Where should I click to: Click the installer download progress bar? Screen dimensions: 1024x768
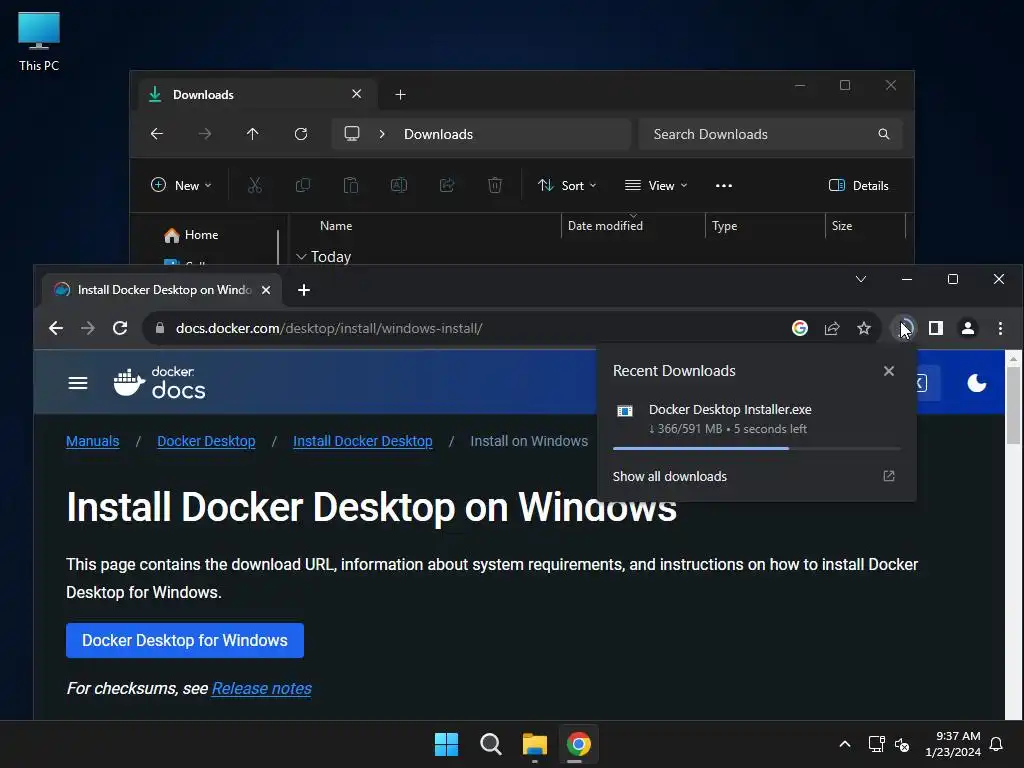pyautogui.click(x=756, y=448)
